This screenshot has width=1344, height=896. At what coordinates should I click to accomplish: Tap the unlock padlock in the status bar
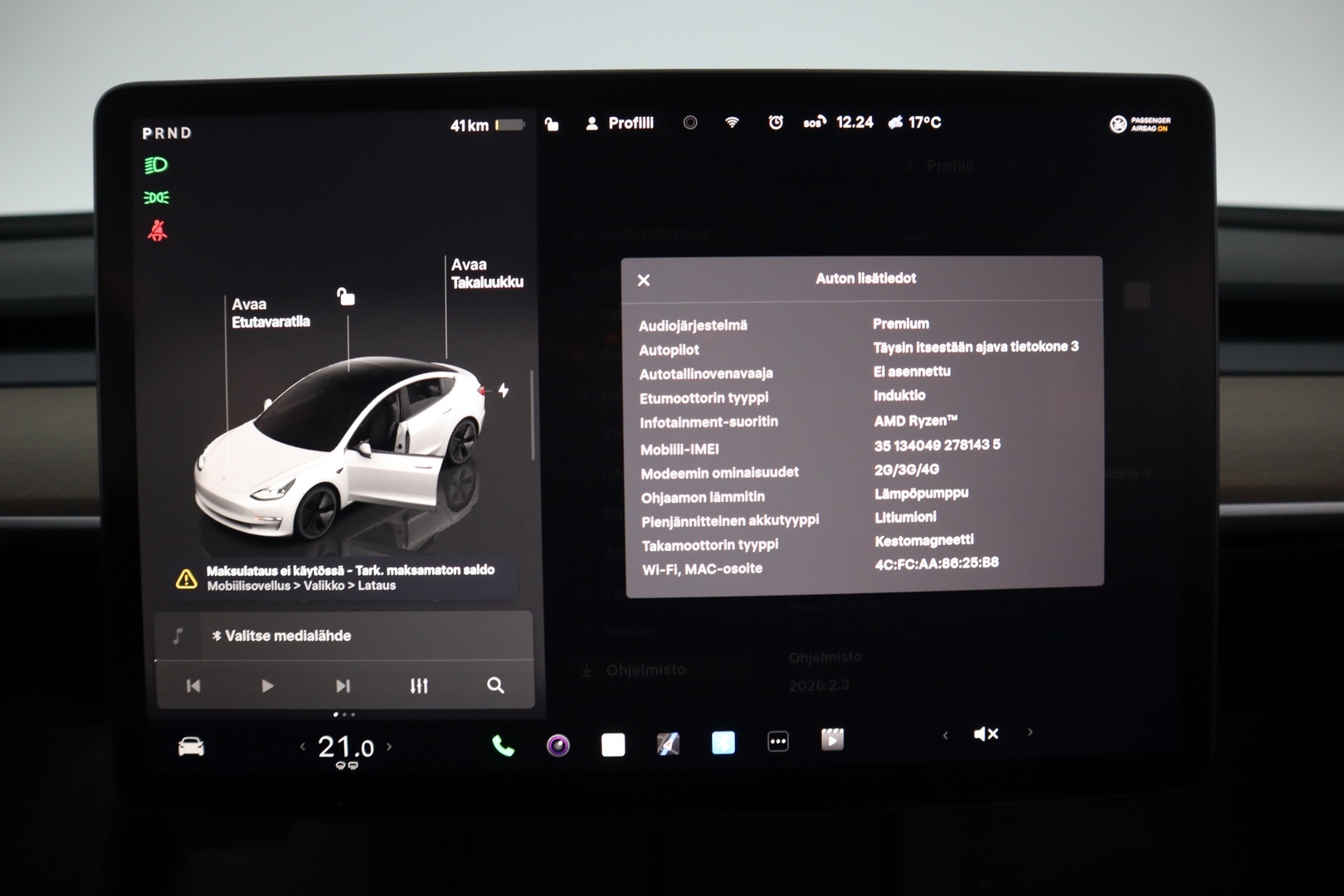pos(550,123)
